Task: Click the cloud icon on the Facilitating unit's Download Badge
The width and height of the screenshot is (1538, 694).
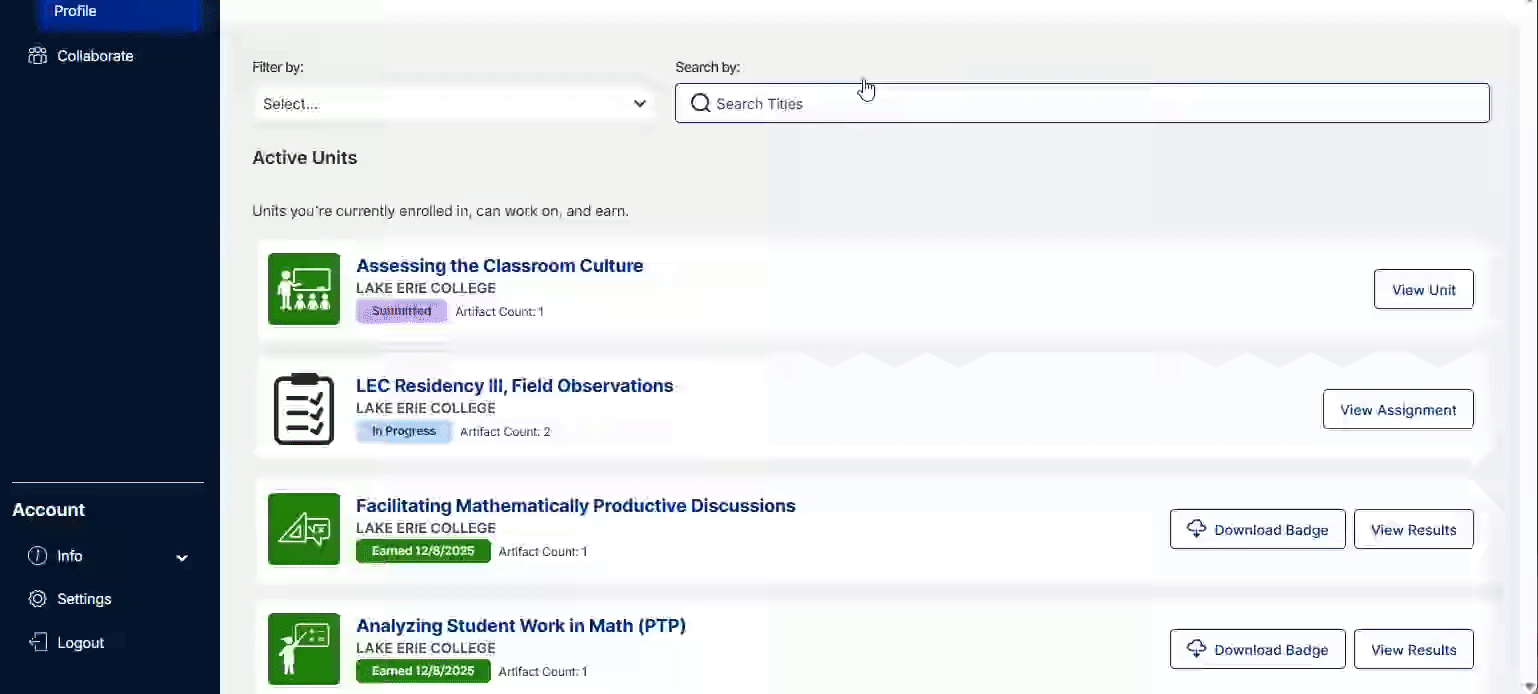Action: (x=1196, y=529)
